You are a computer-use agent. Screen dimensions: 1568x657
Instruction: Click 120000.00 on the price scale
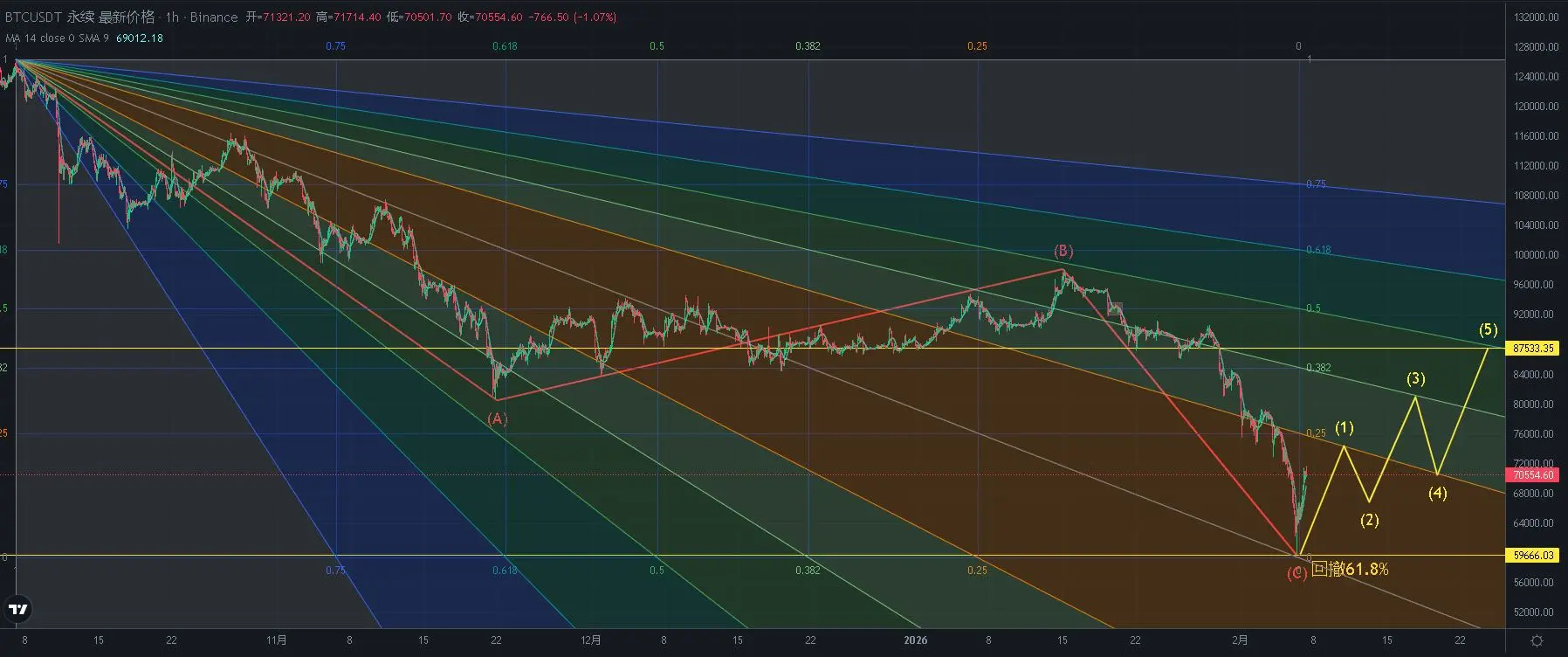[x=1536, y=107]
